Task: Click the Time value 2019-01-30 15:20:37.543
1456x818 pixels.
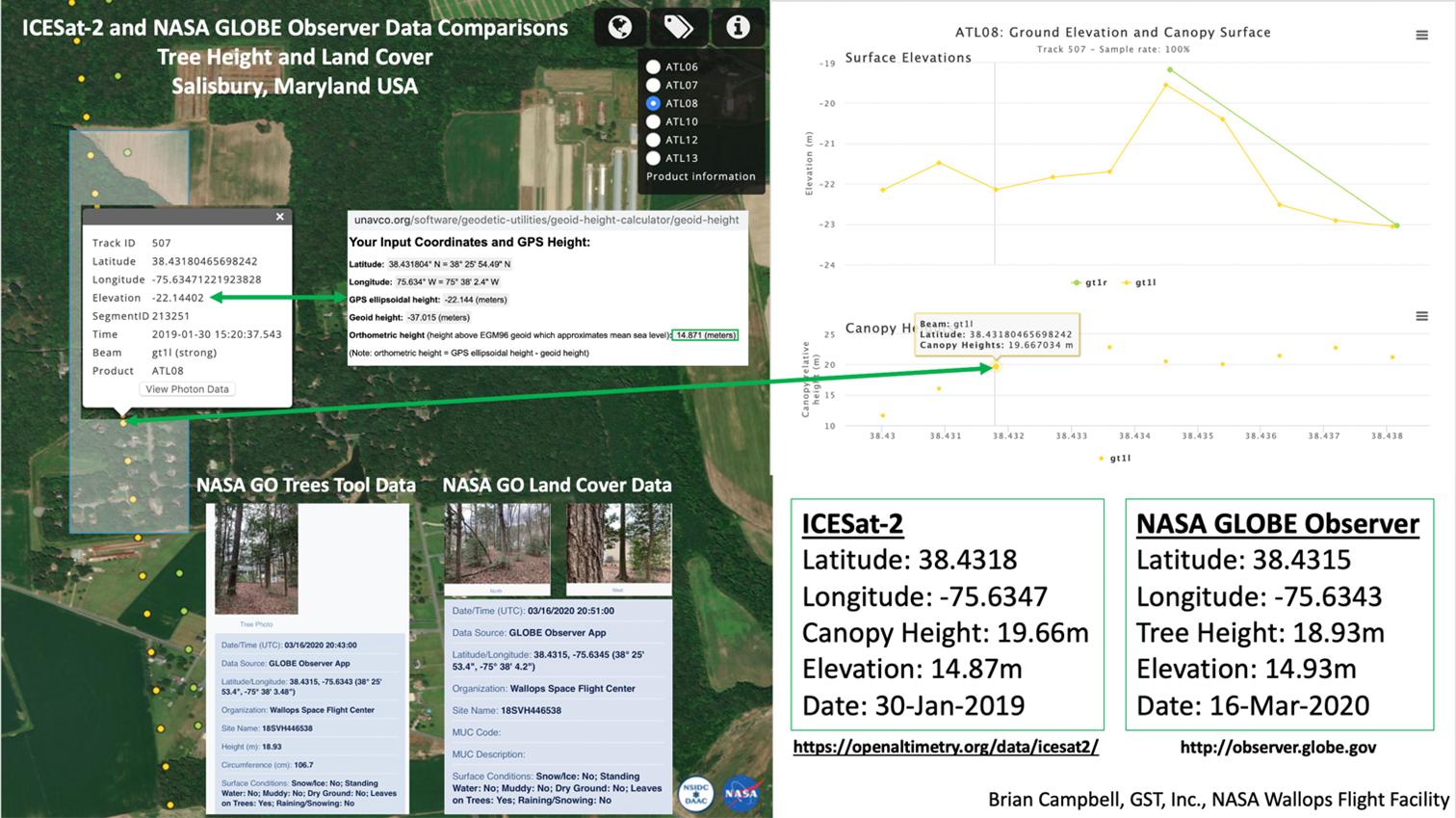Action: coord(217,334)
